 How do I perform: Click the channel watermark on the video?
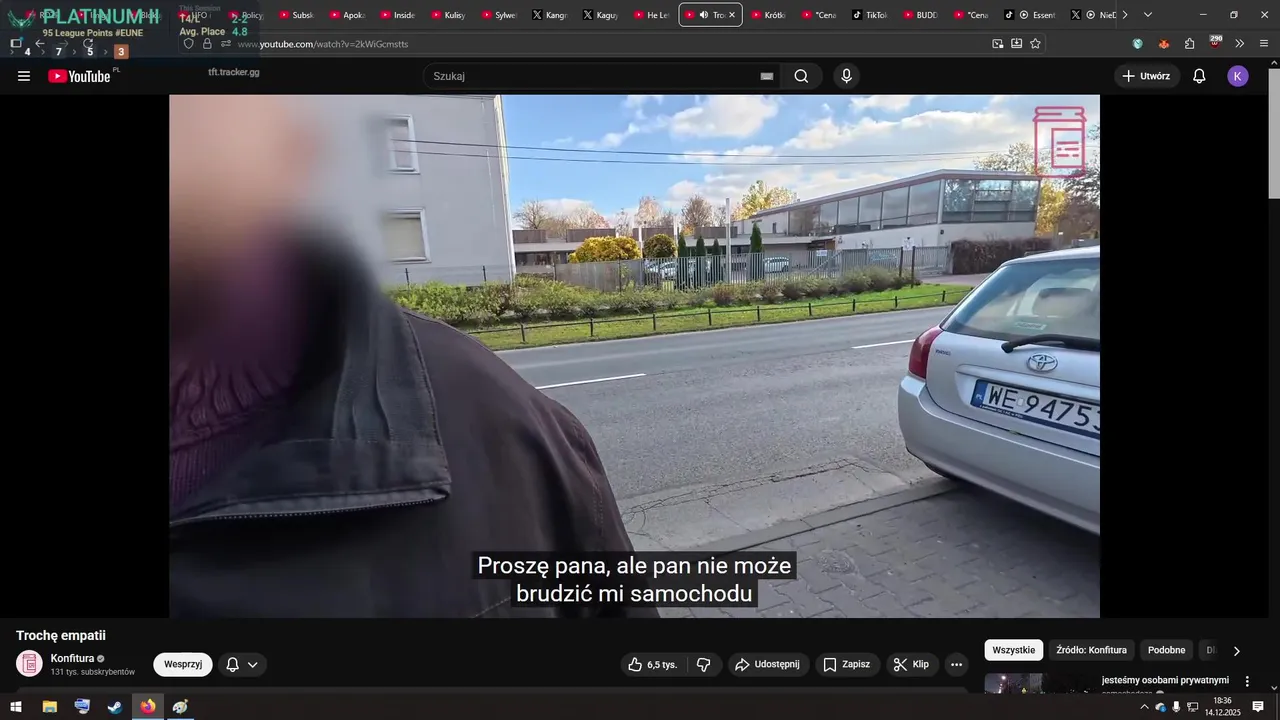click(x=1060, y=141)
